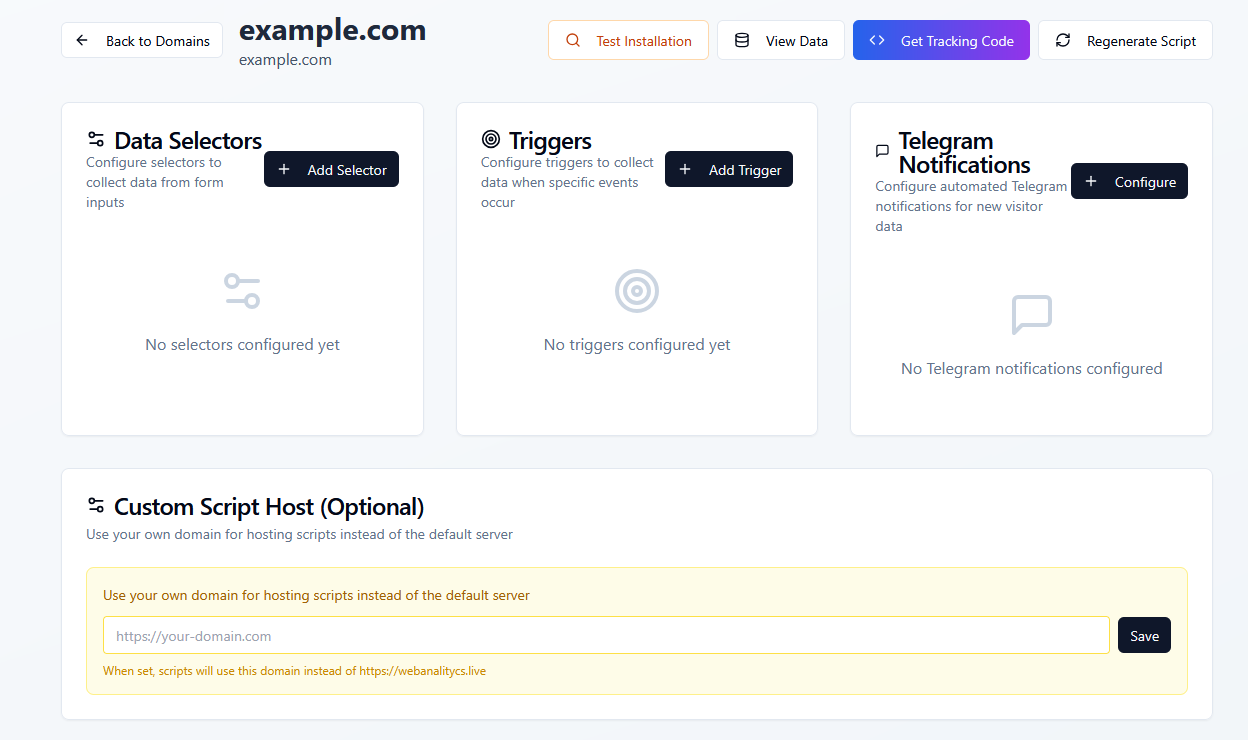Open Telegram Configure button
Viewport: 1248px width, 740px height.
[x=1129, y=182]
